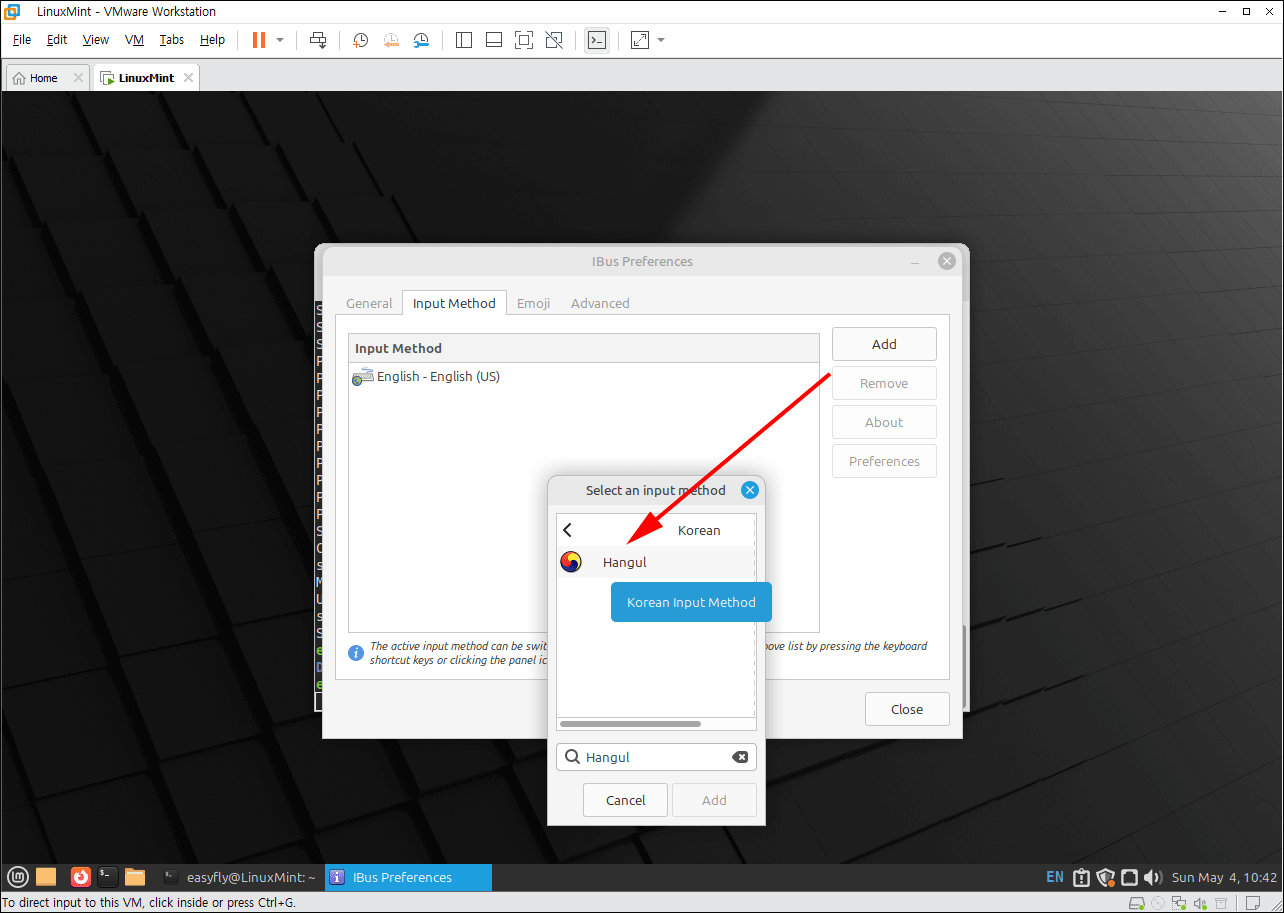The height and width of the screenshot is (913, 1284).
Task: Open the Edit menu
Action: tap(57, 40)
